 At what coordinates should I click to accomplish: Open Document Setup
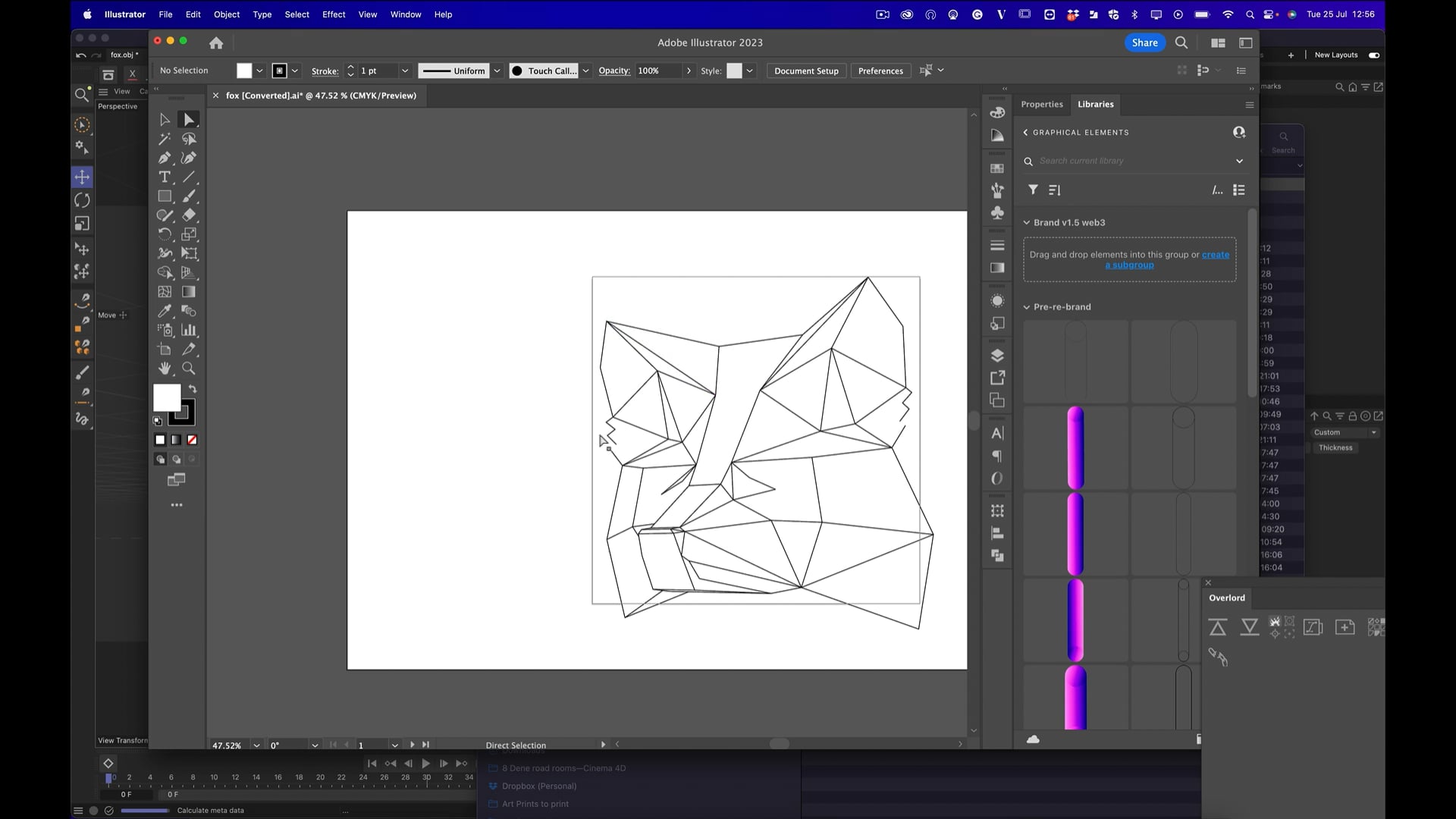(806, 71)
